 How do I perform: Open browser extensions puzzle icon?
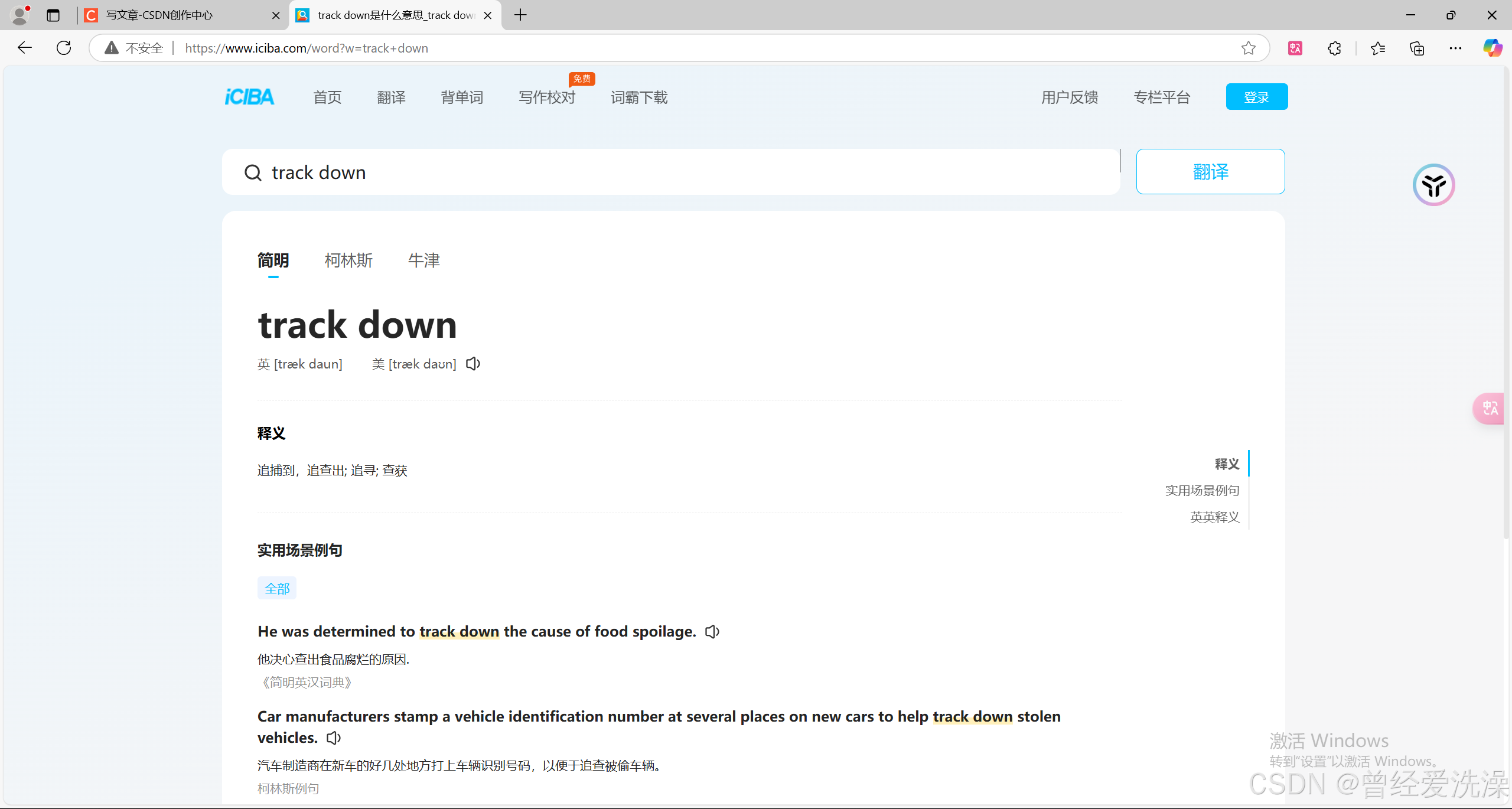pyautogui.click(x=1334, y=48)
